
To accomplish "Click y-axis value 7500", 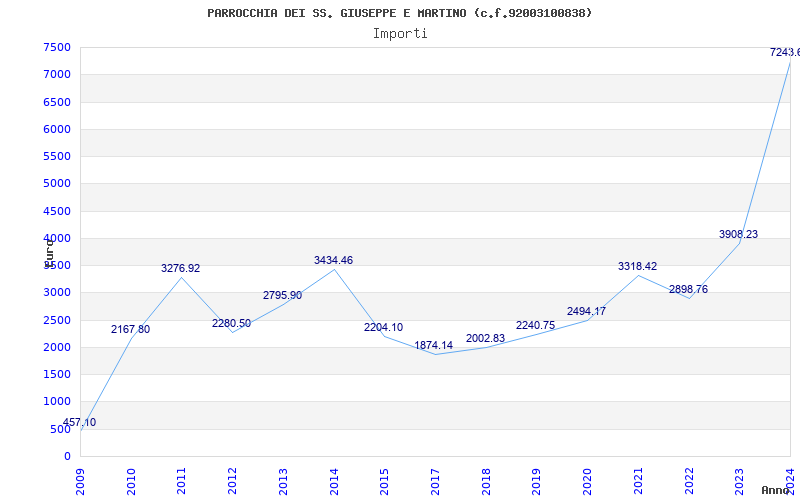I will (57, 47).
